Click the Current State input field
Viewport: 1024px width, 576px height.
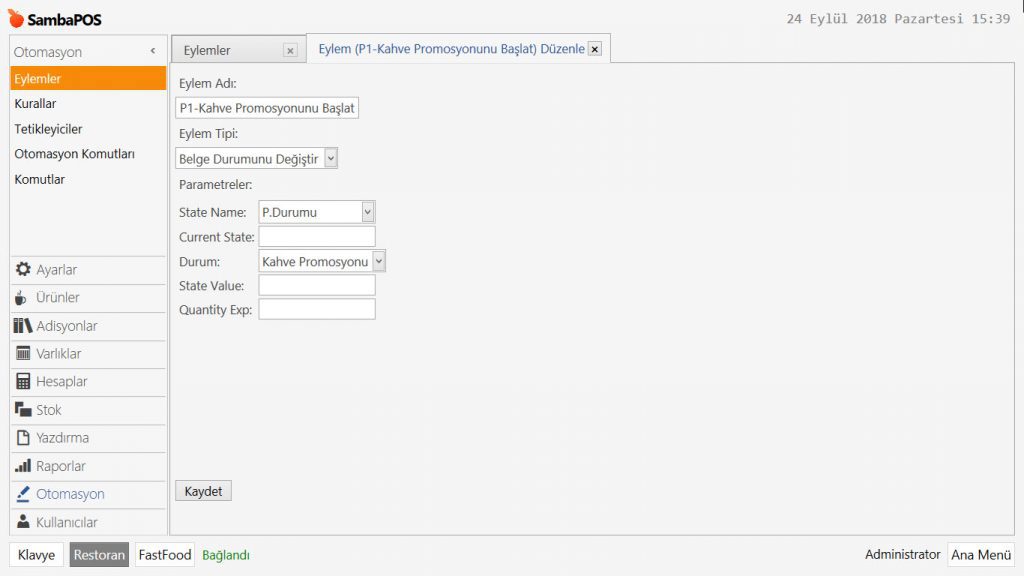coord(316,237)
